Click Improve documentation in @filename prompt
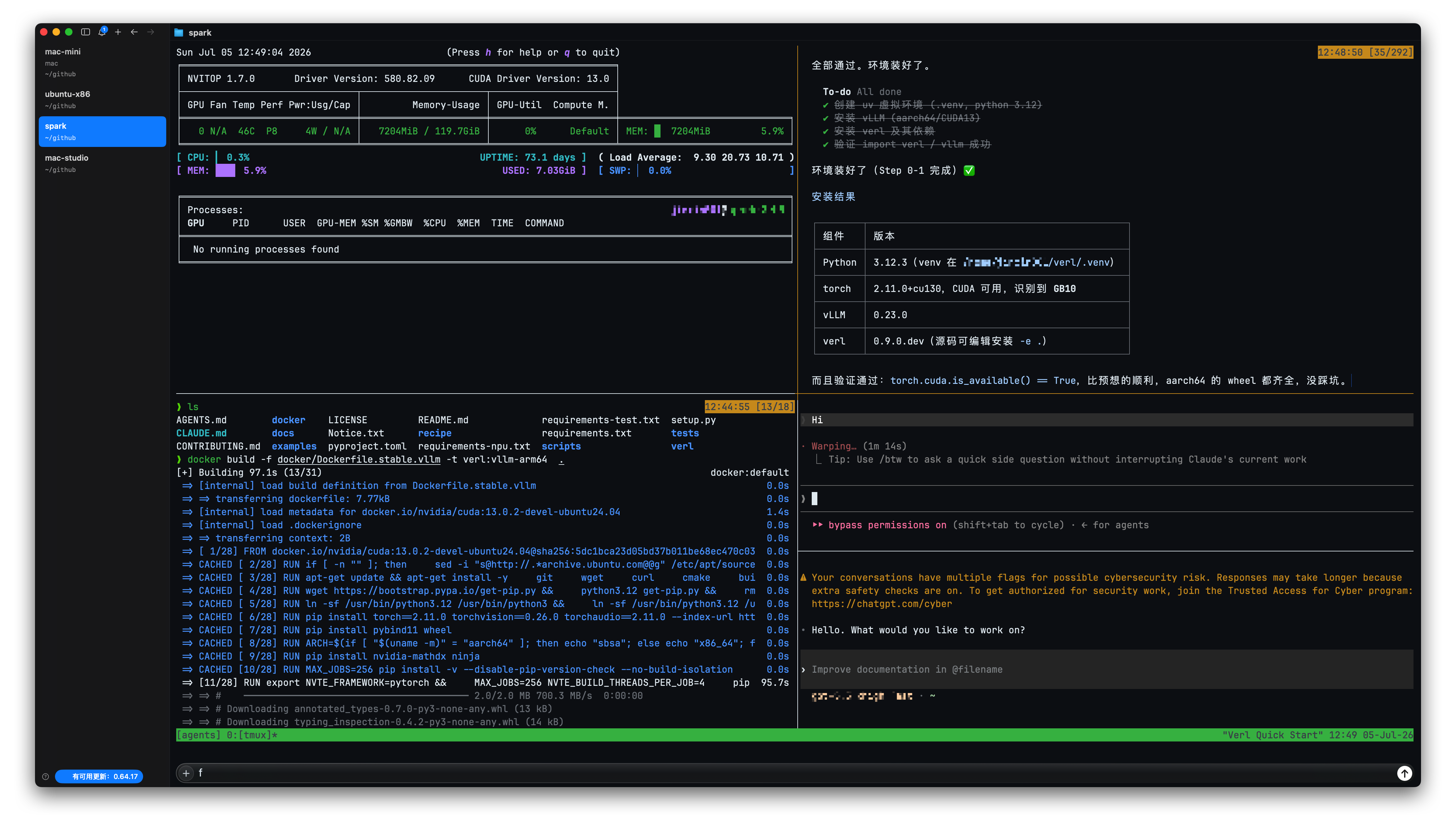 (x=907, y=670)
